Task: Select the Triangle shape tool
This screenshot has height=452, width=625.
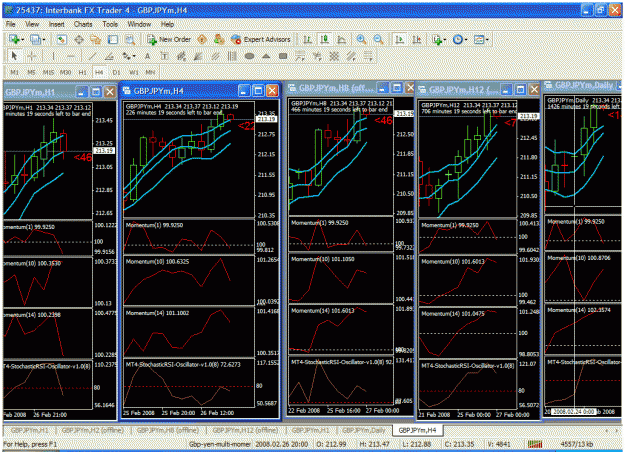Action: click(266, 56)
